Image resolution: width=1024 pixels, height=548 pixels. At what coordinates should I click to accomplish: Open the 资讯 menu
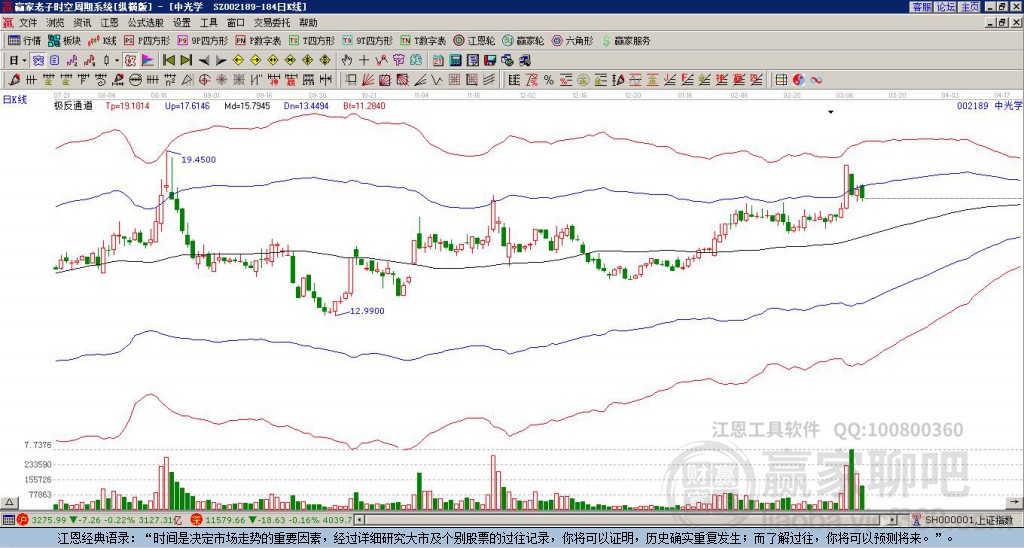pyautogui.click(x=82, y=23)
